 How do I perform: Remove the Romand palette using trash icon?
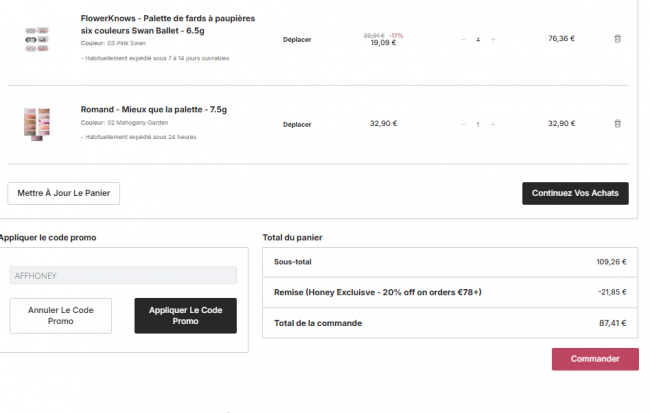tap(617, 124)
